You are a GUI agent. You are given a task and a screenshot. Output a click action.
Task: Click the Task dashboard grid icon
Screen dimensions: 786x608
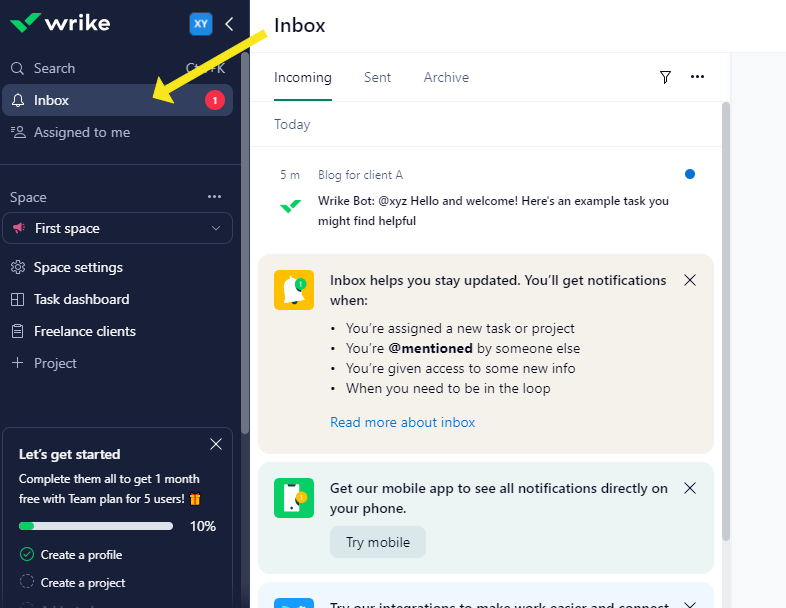18,299
